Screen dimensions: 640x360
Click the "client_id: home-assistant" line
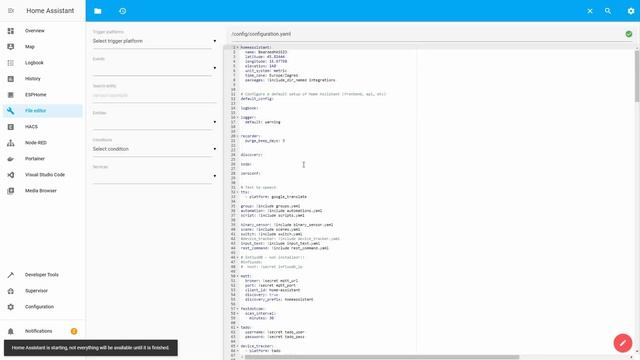[272, 290]
